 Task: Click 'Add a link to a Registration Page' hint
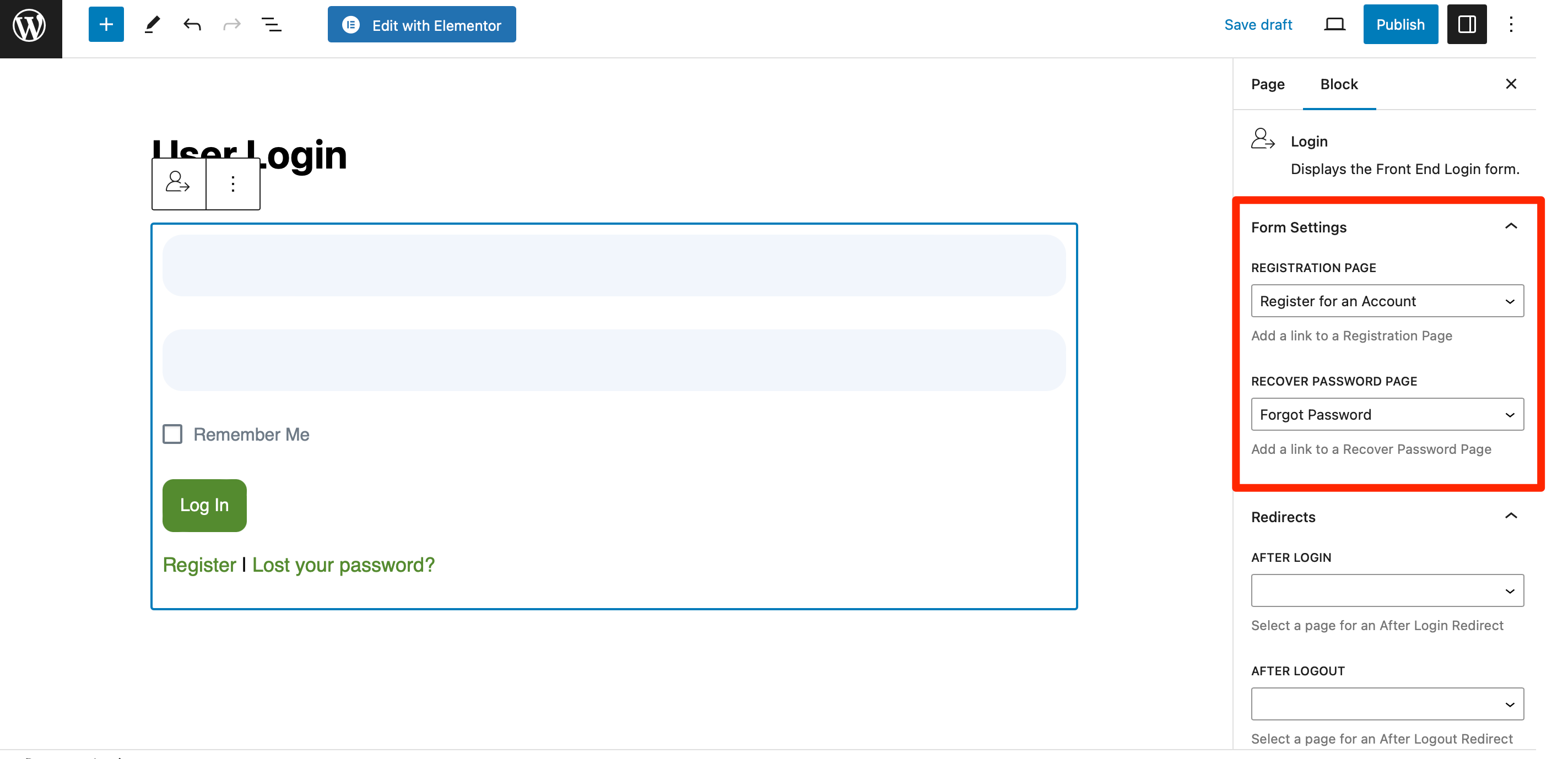pyautogui.click(x=1351, y=336)
